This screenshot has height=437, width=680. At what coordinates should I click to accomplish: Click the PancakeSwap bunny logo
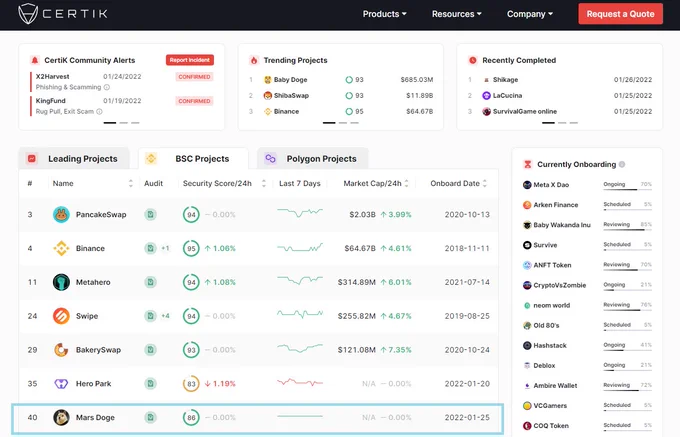point(61,215)
